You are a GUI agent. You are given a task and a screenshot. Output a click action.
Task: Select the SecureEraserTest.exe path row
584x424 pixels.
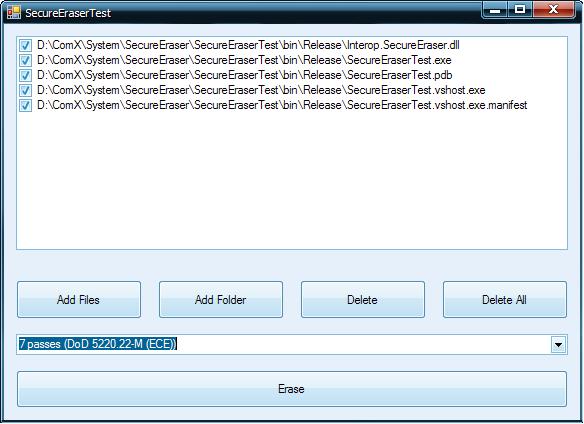(244, 60)
